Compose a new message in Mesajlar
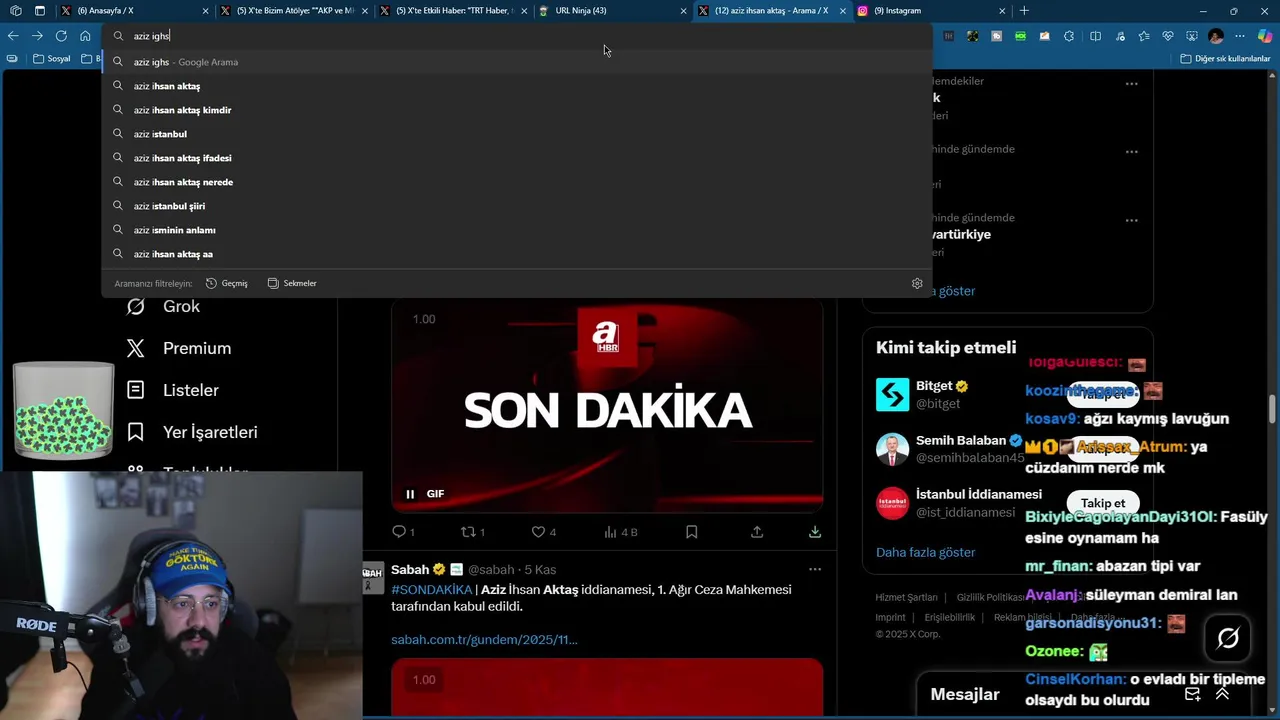Viewport: 1280px width, 720px height. point(1193,694)
